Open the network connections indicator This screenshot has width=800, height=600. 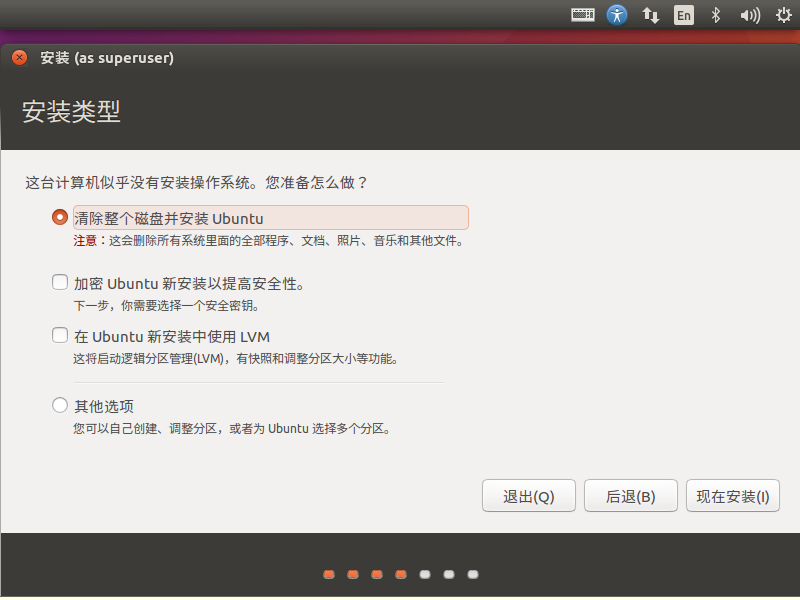point(651,15)
